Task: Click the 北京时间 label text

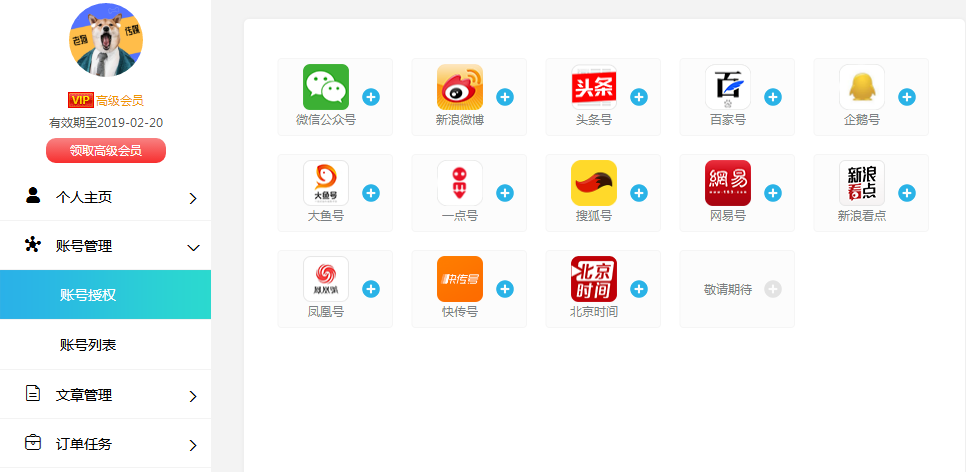Action: pyautogui.click(x=594, y=312)
